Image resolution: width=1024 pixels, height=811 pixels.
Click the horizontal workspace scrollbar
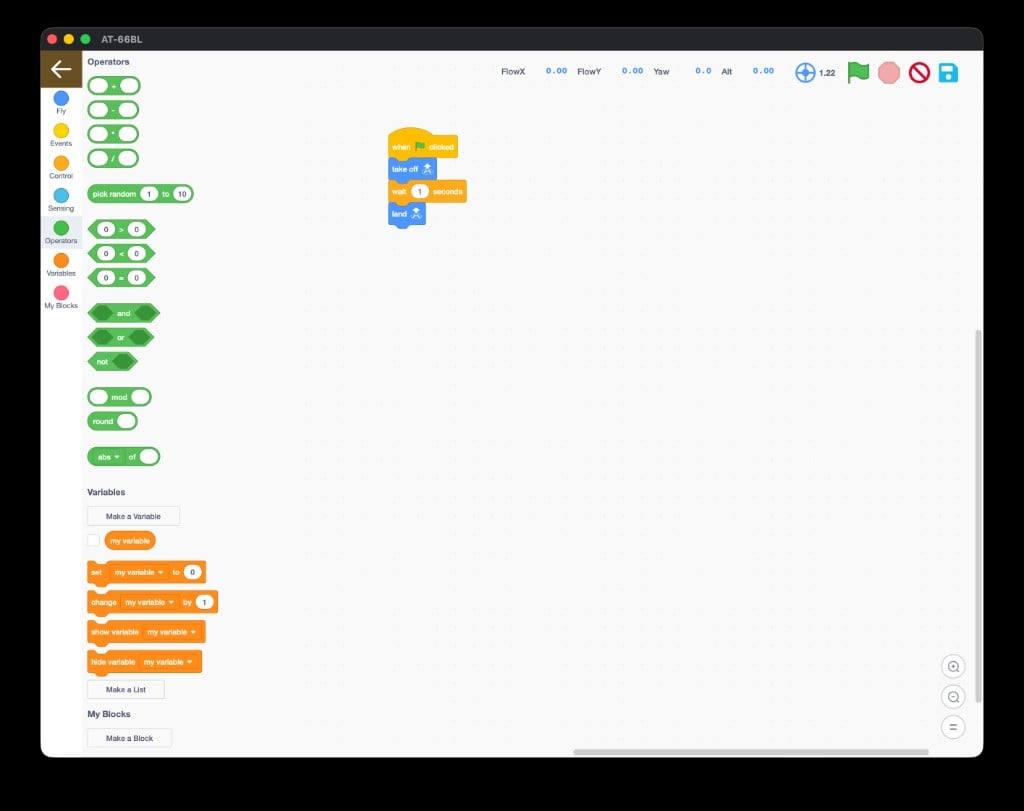(751, 752)
